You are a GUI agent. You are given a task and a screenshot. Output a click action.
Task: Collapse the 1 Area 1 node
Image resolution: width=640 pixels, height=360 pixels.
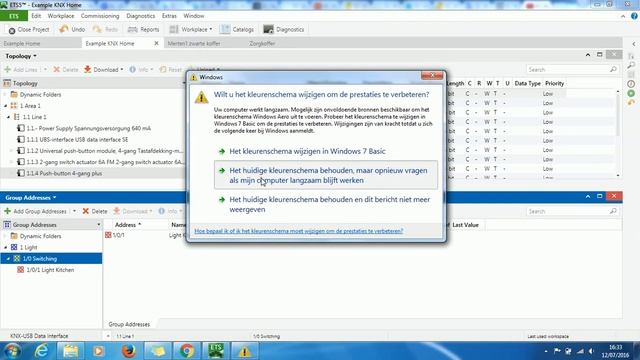point(6,106)
